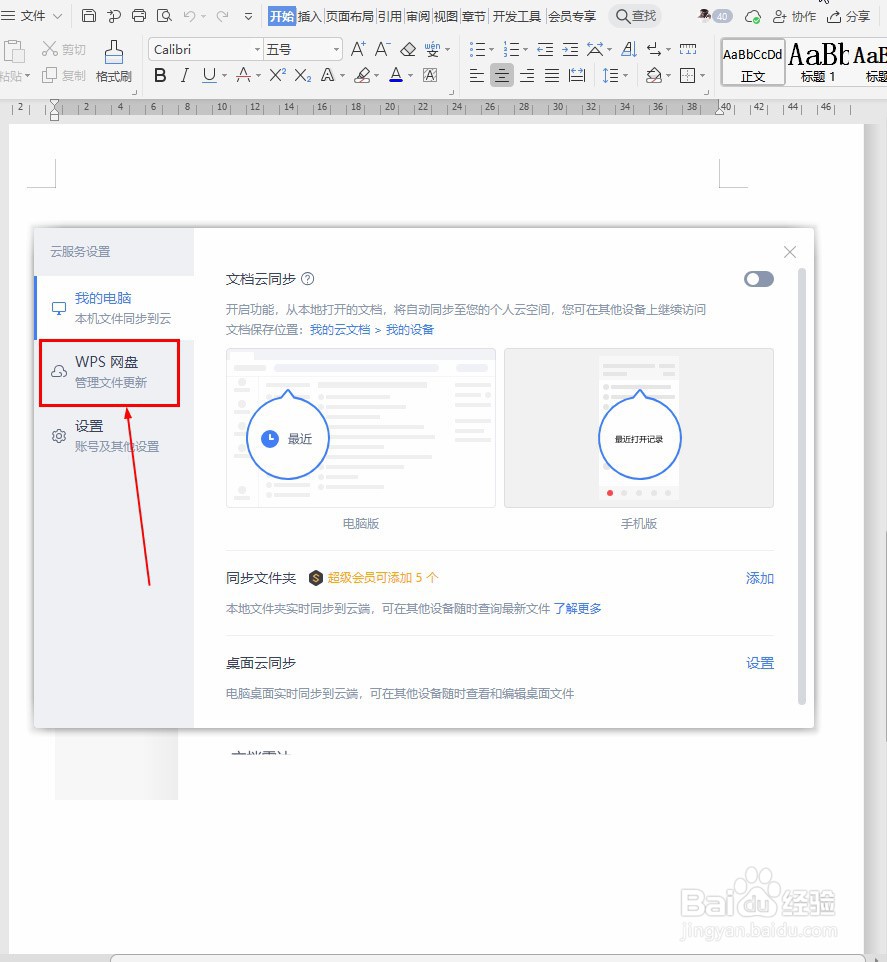
Task: Click the 添加 link for 同步文件夹
Action: click(759, 578)
